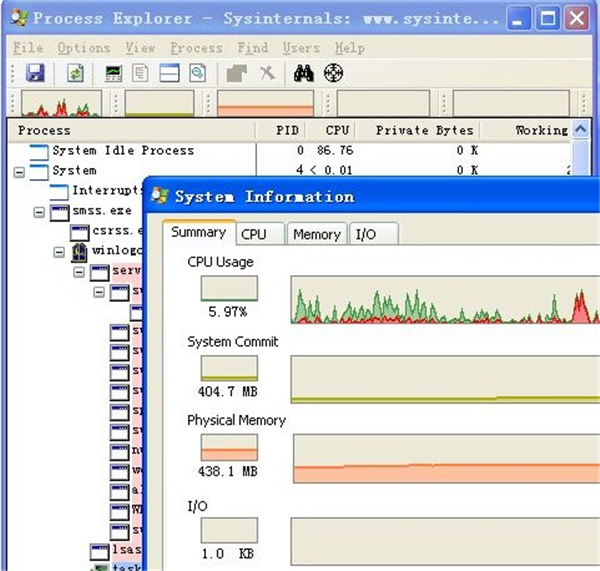The image size is (600, 571).
Task: Collapse the winlogon tree node
Action: (58, 252)
